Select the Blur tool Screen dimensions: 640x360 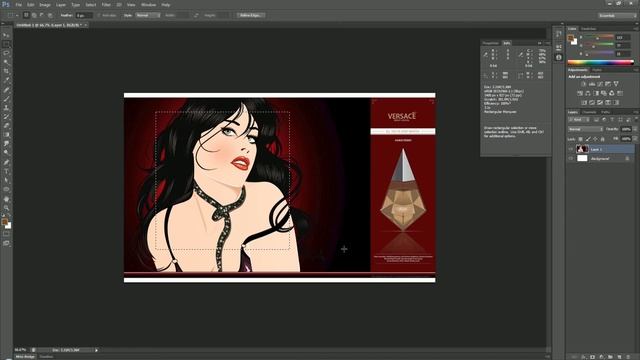pos(6,144)
